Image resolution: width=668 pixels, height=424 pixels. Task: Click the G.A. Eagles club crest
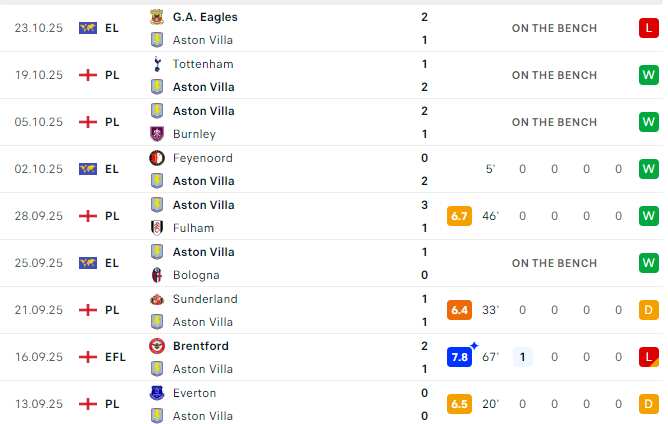point(156,17)
